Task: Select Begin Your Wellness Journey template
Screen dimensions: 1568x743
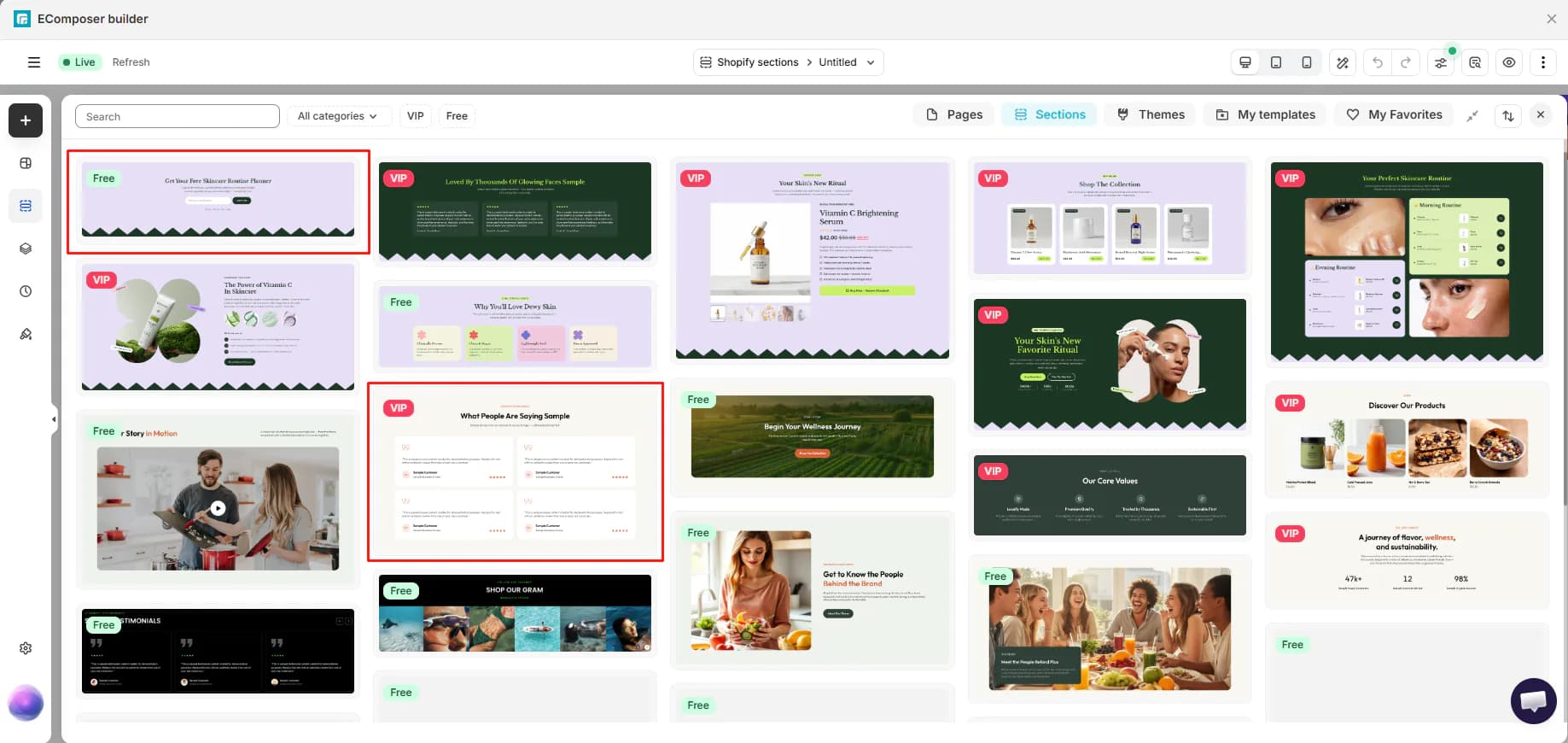Action: click(x=812, y=437)
